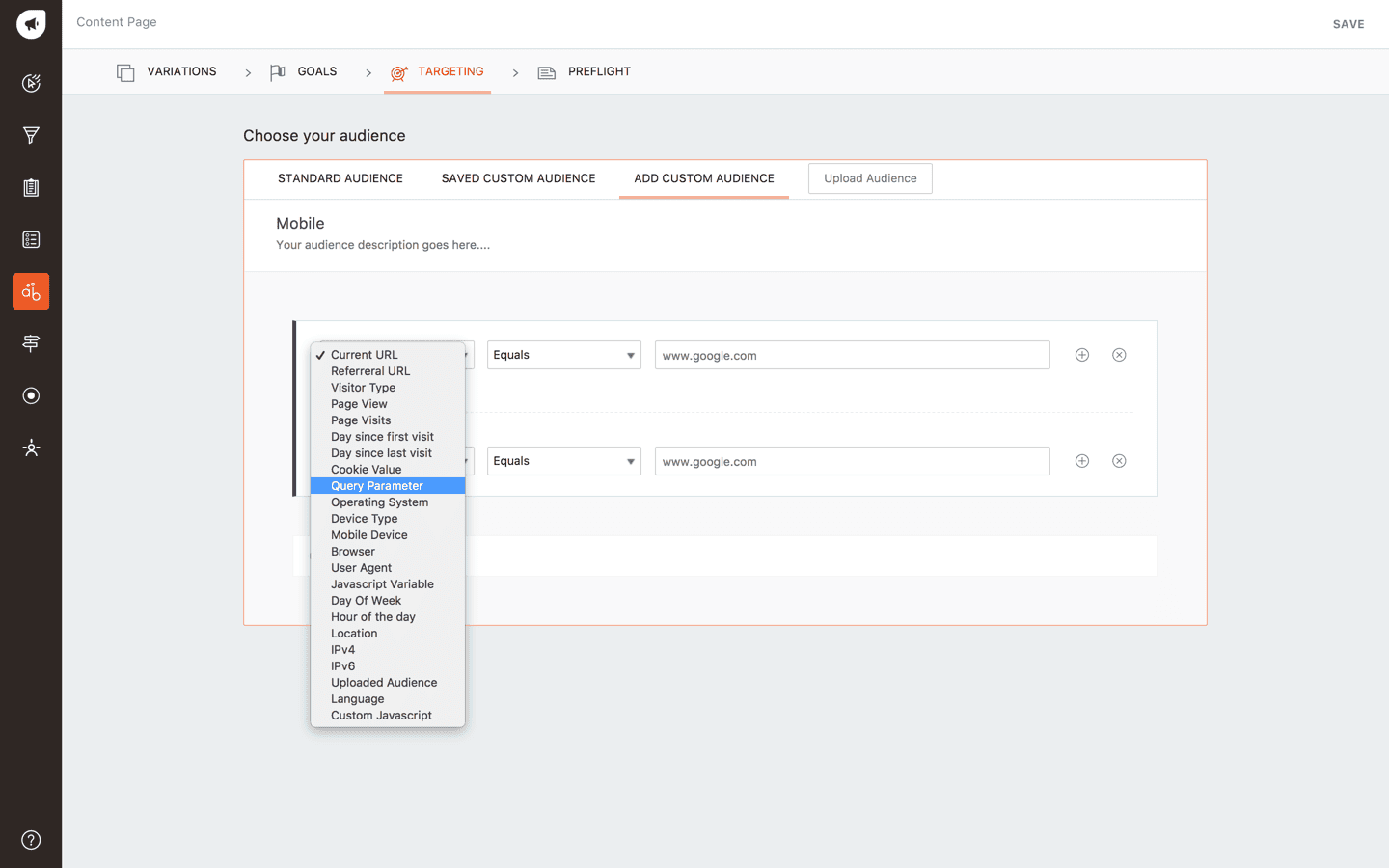Screen dimensions: 1389x868
Task: Click plus icon to add first-row condition
Action: 1082,355
